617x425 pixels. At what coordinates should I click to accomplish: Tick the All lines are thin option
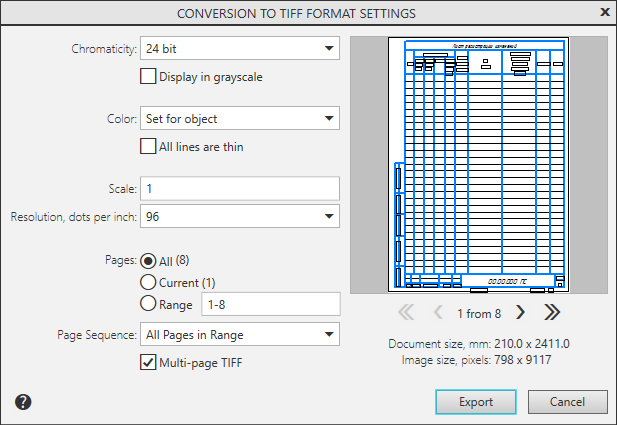(149, 146)
